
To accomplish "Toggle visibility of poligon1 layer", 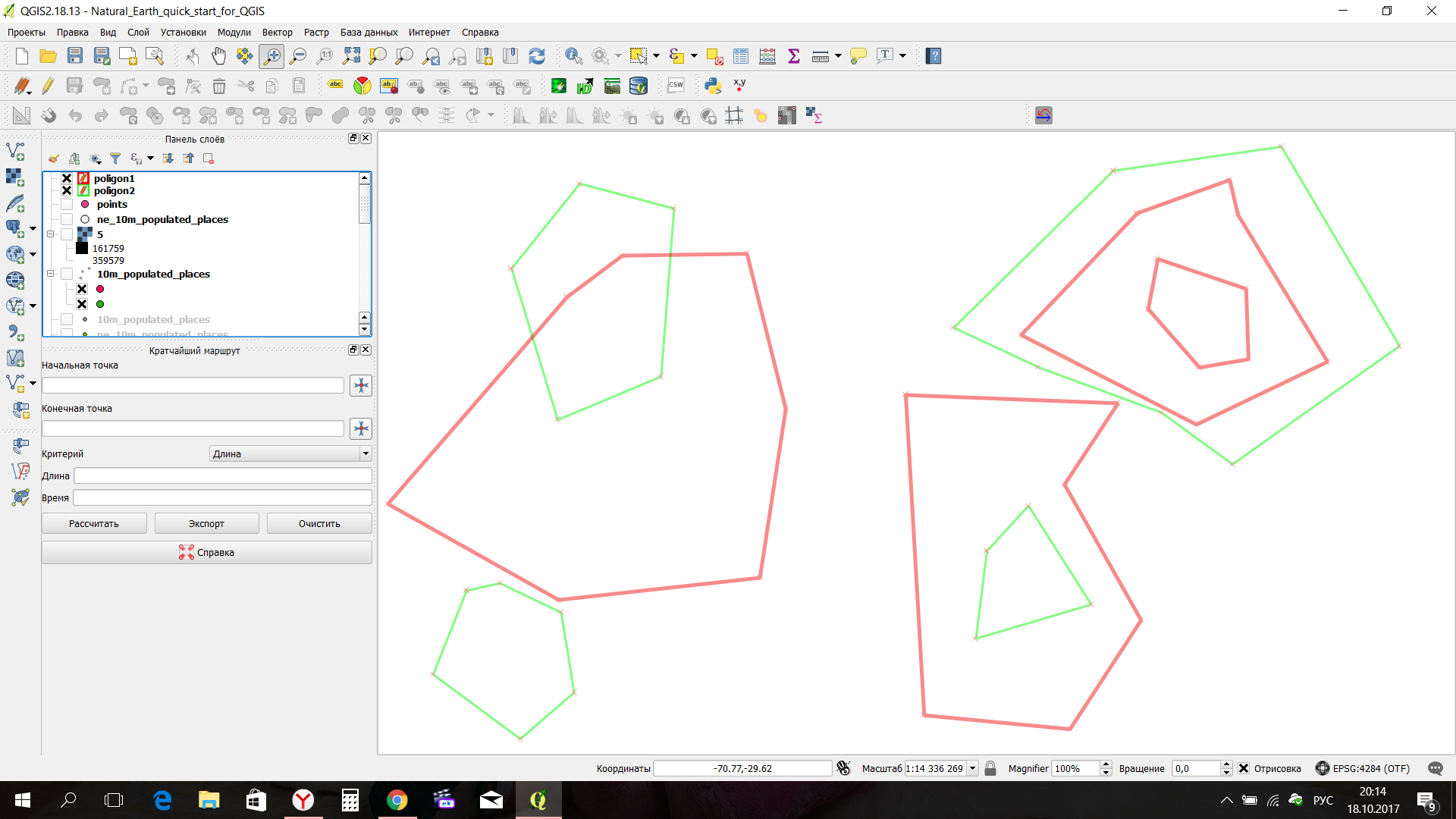I will point(67,178).
